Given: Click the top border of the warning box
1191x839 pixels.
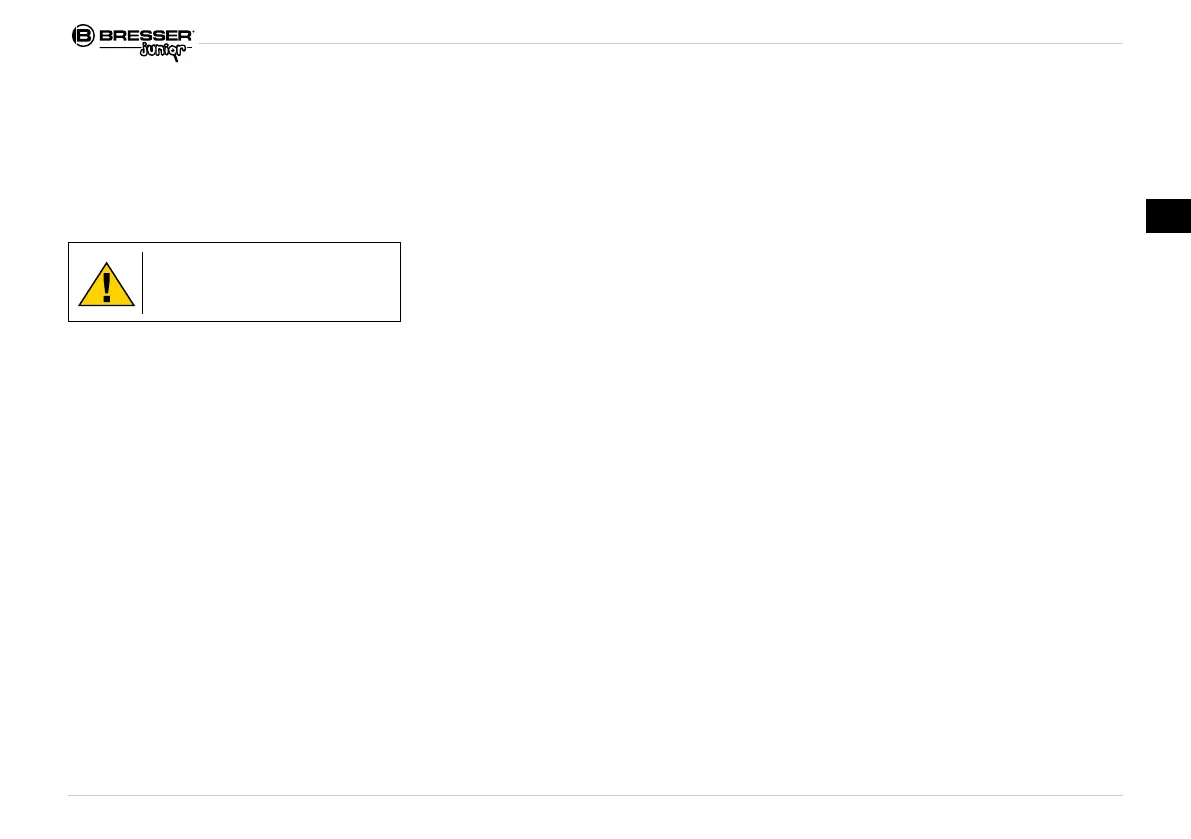Looking at the screenshot, I should 234,242.
